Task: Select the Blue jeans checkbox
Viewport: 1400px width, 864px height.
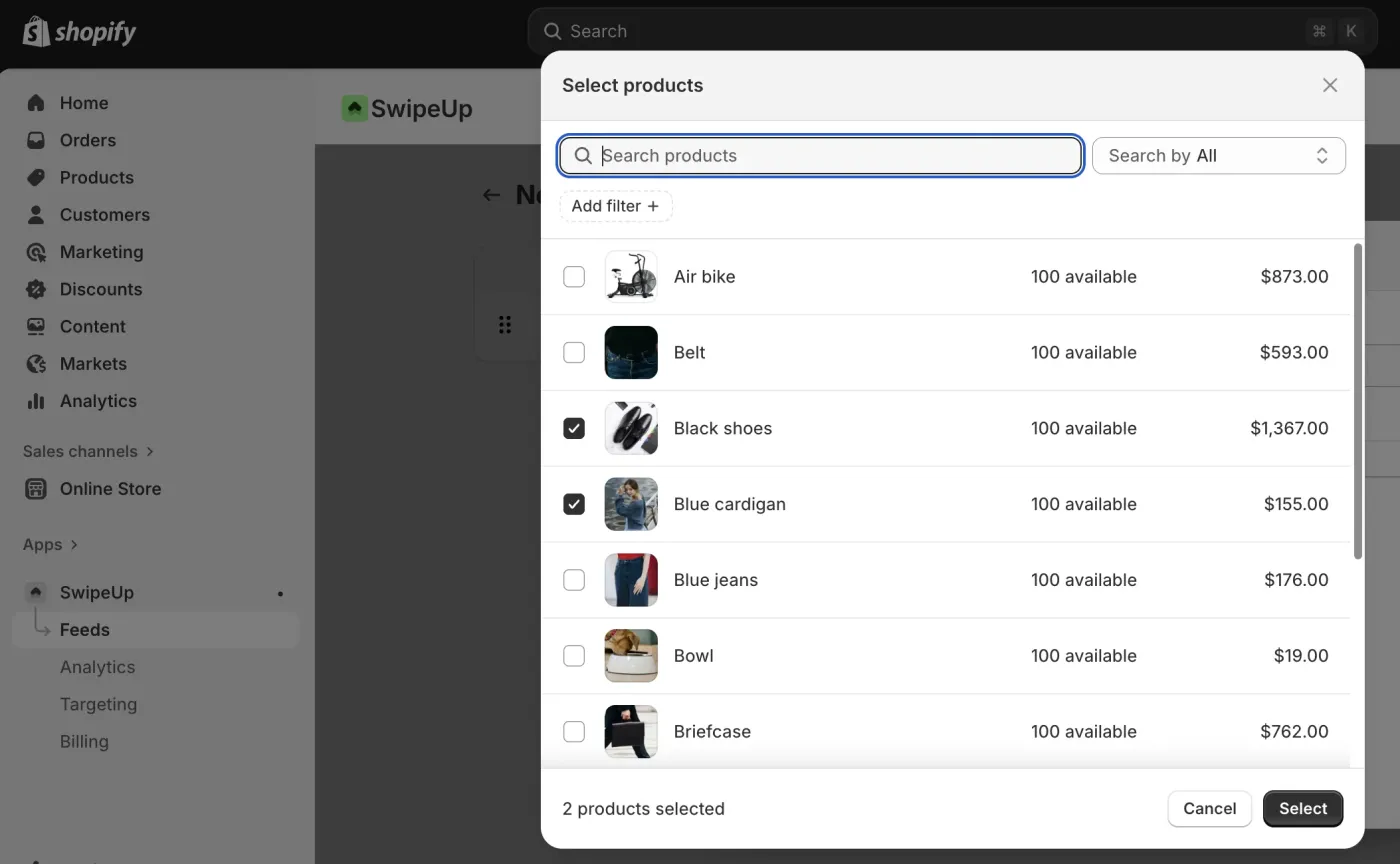Action: (x=574, y=580)
